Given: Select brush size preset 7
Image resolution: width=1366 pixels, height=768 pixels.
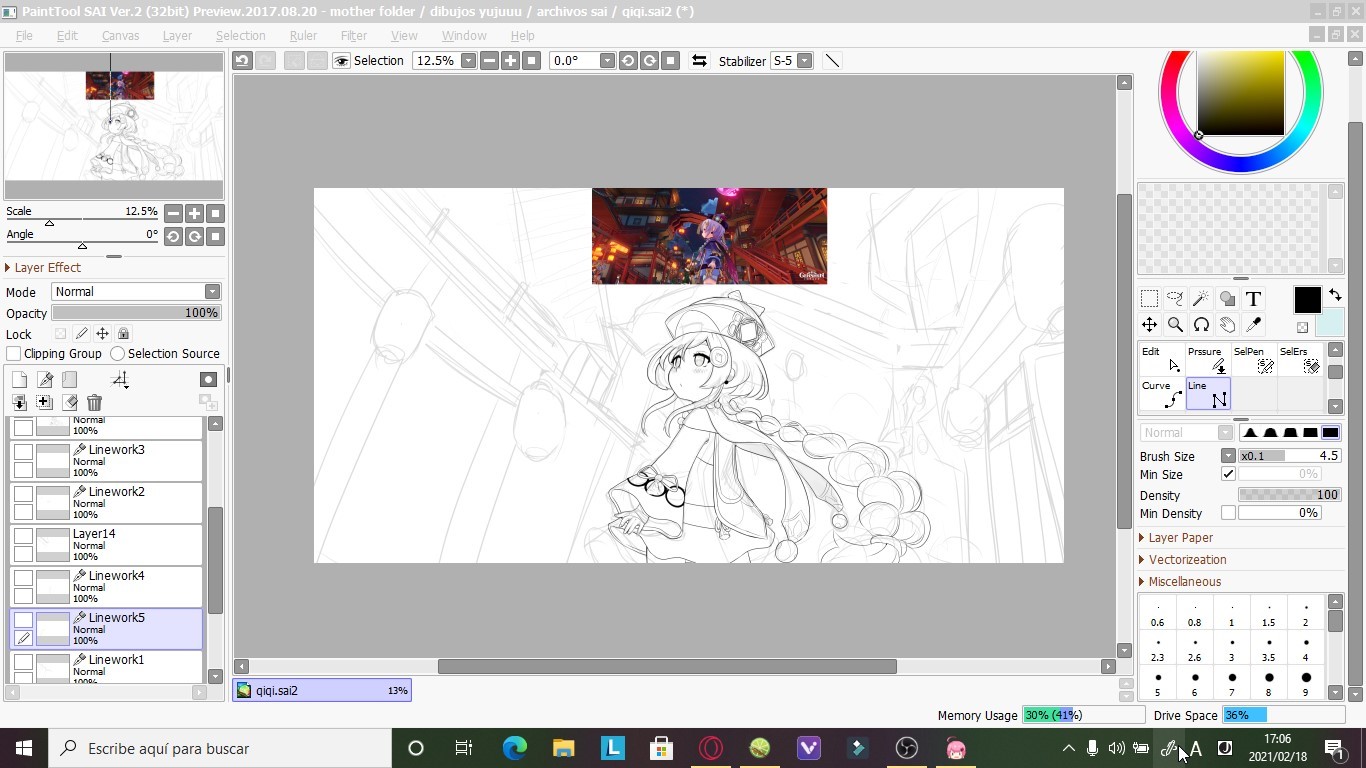Looking at the screenshot, I should pos(1231,685).
